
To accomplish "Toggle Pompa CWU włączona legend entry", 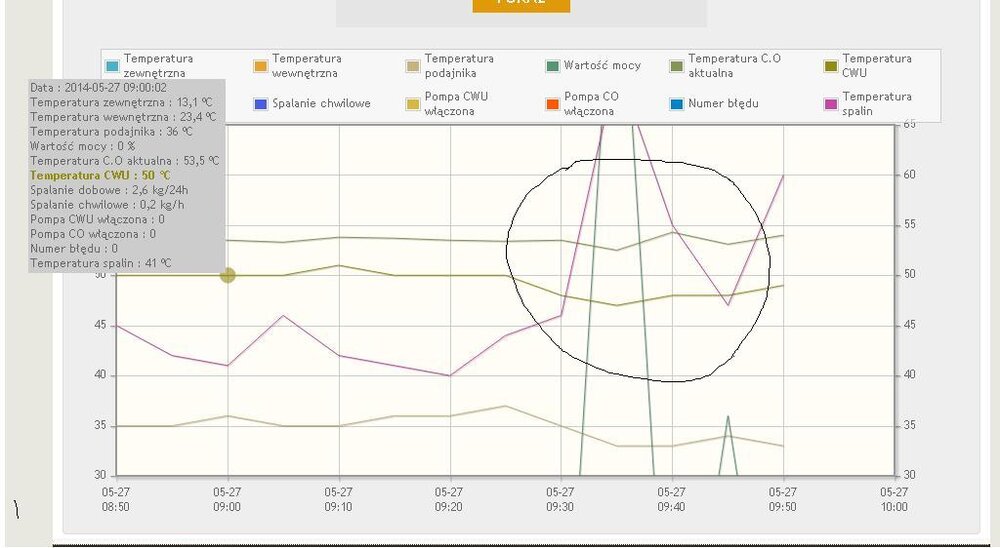I will coord(412,104).
